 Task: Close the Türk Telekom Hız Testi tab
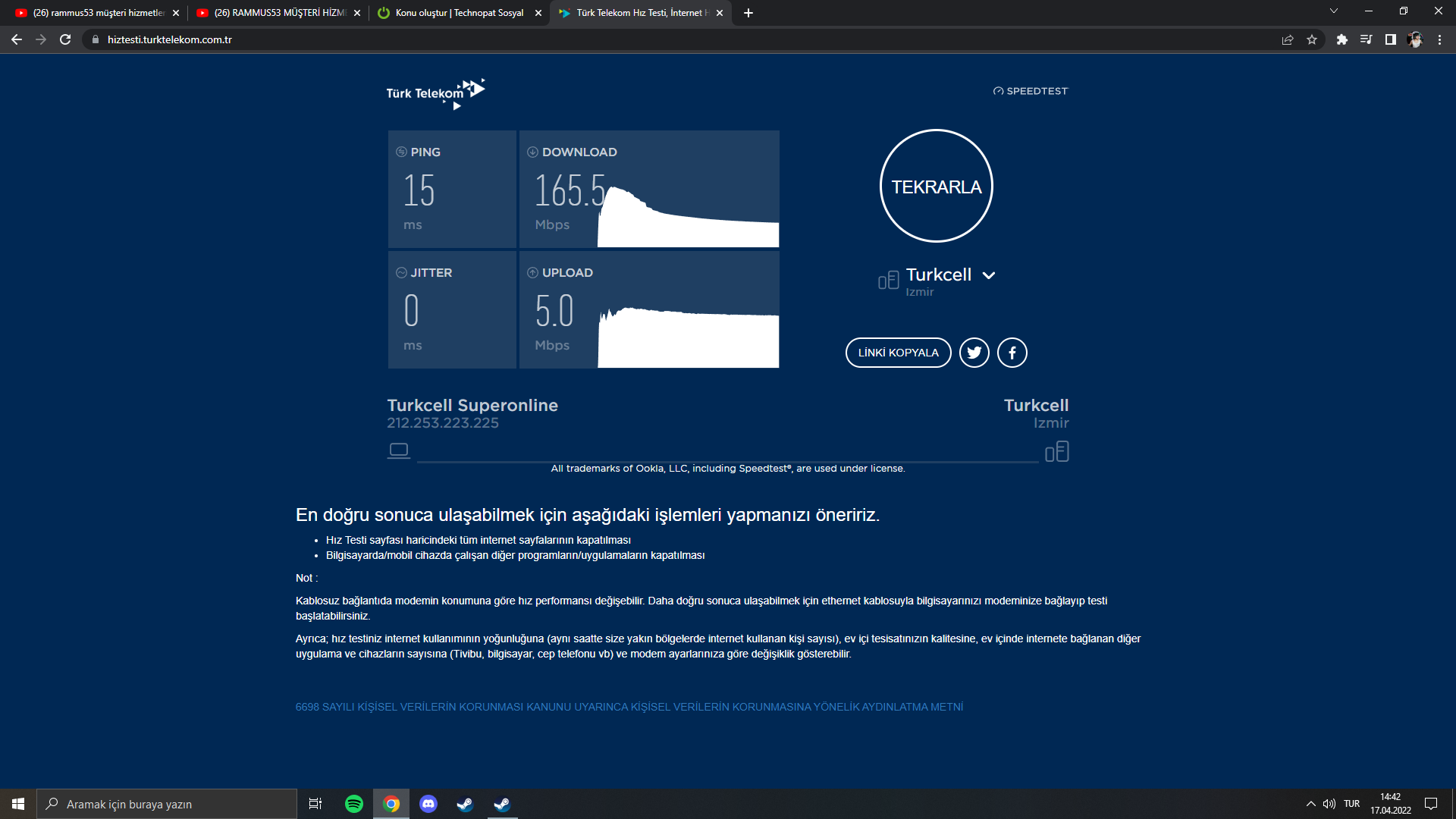click(720, 13)
